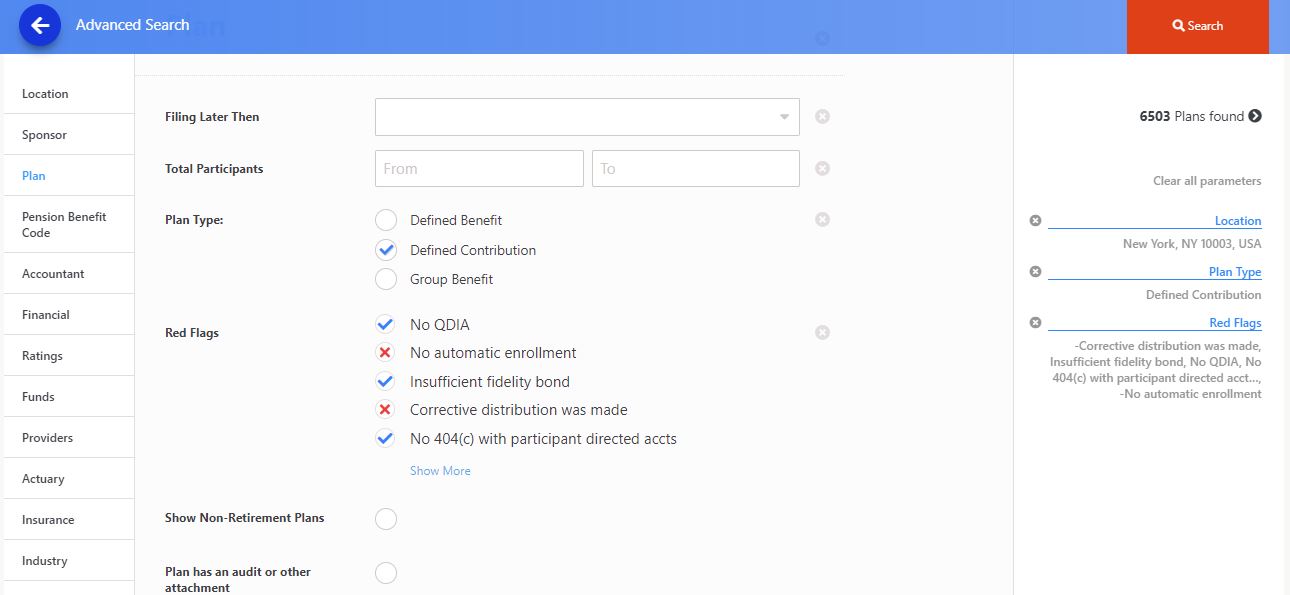1290x595 pixels.
Task: Expand Show More red flags
Action: [x=440, y=471]
